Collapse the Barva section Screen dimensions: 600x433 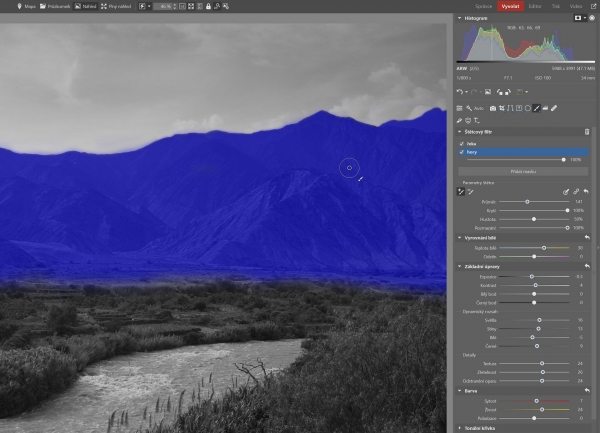coord(460,391)
